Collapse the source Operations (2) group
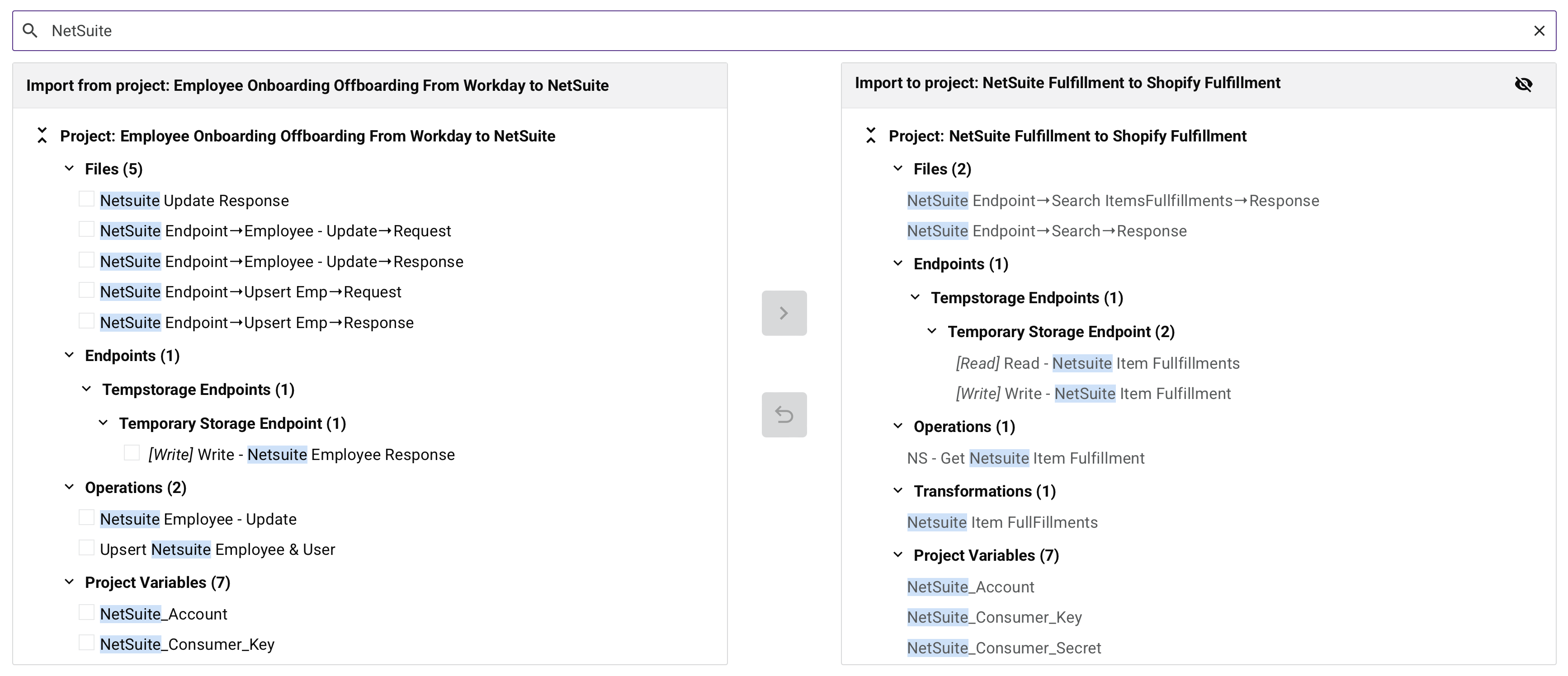Viewport: 1568px width, 676px height. coord(69,487)
